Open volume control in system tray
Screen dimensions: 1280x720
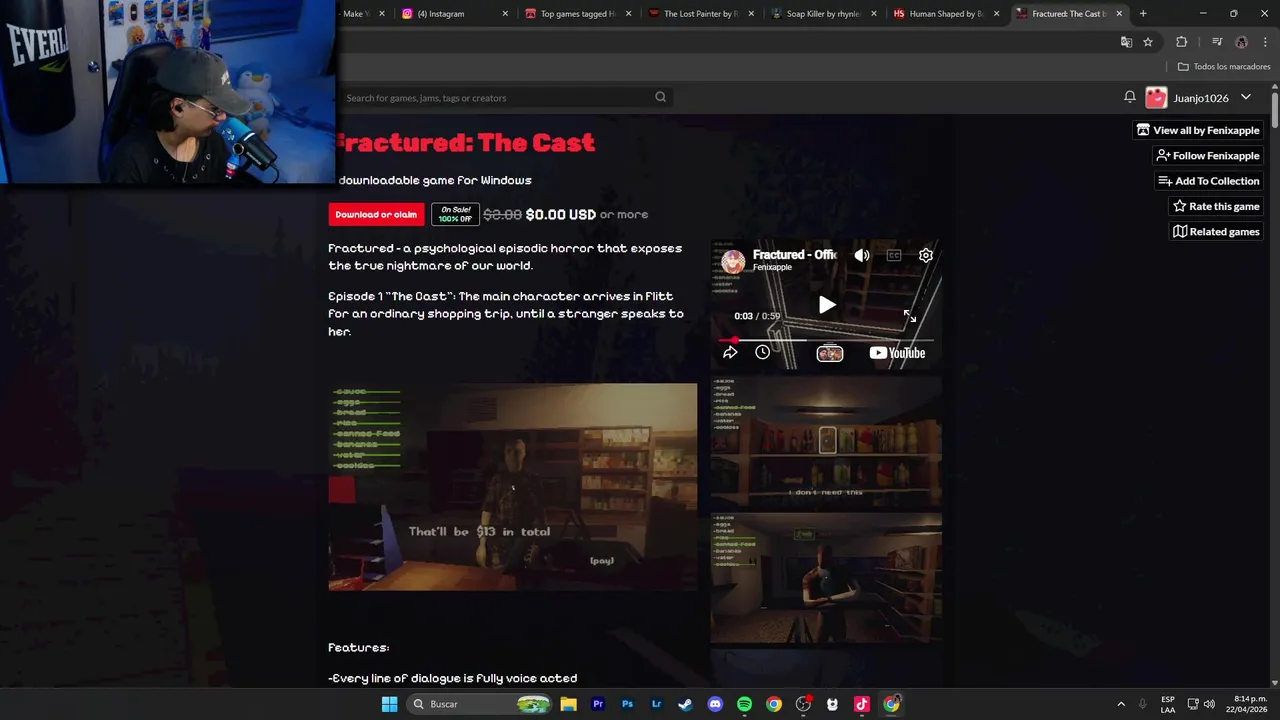pos(1209,704)
